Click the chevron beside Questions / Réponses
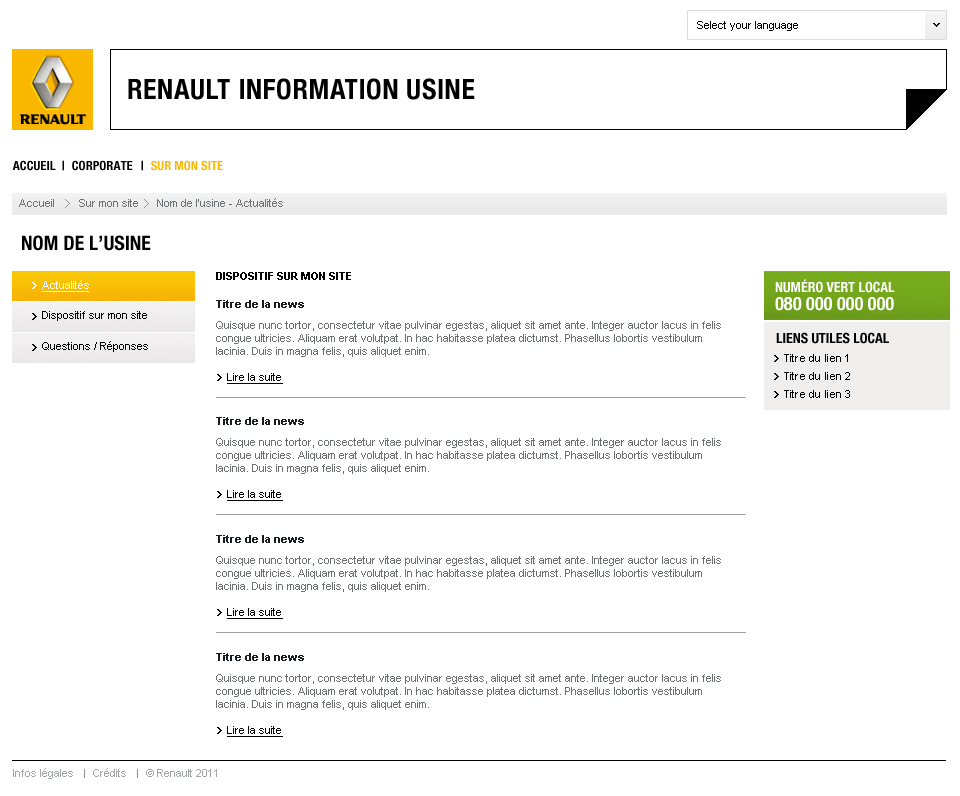 tap(34, 347)
